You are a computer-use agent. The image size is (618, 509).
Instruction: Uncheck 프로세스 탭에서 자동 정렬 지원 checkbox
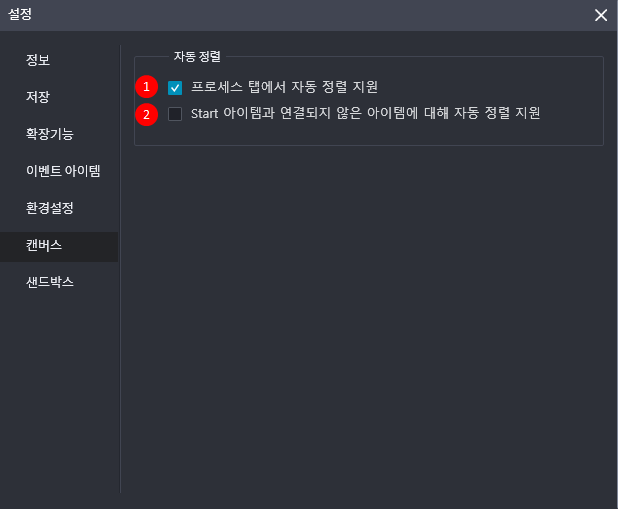click(175, 88)
